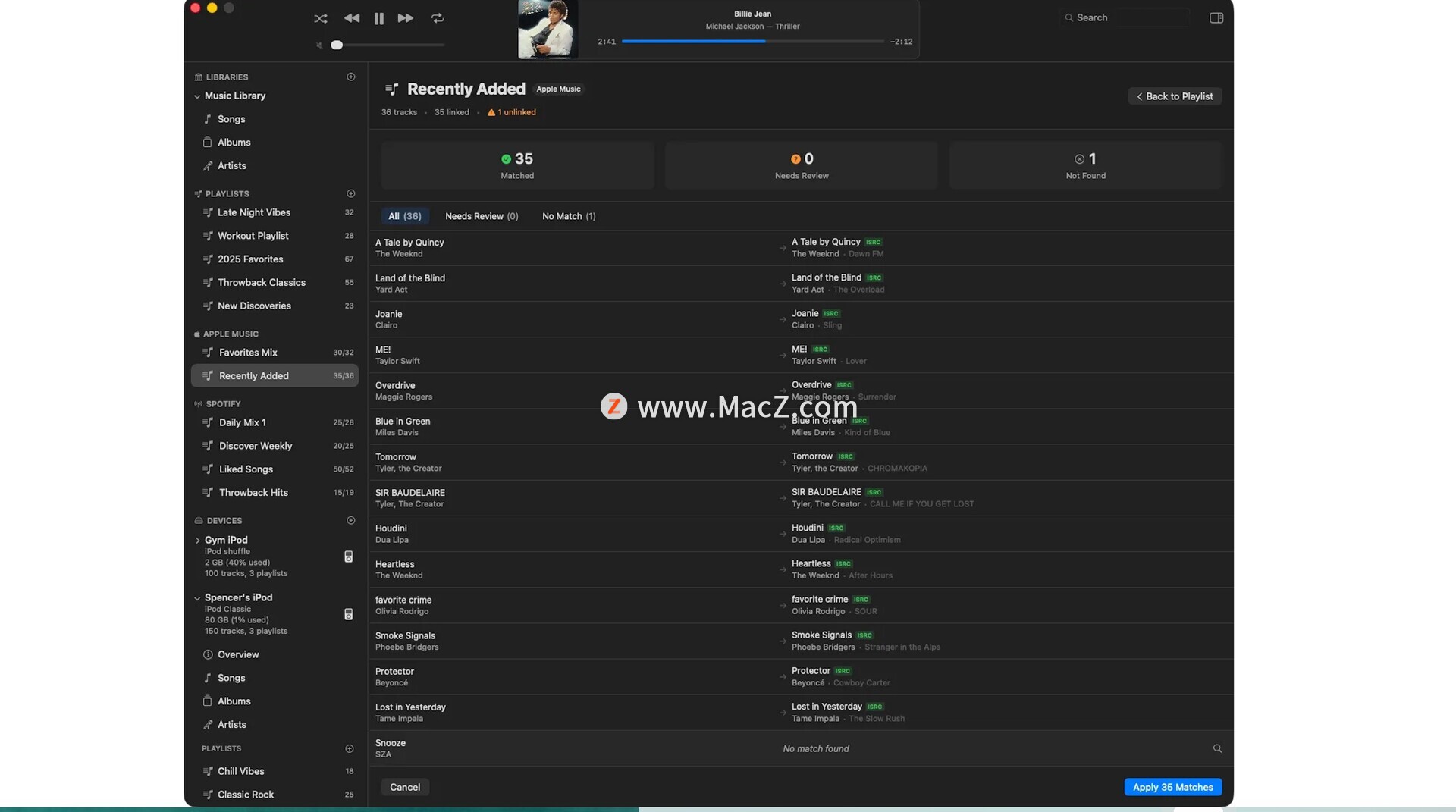Click the Spencer's iPod Classic device icon
The width and height of the screenshot is (1456, 812).
click(349, 614)
